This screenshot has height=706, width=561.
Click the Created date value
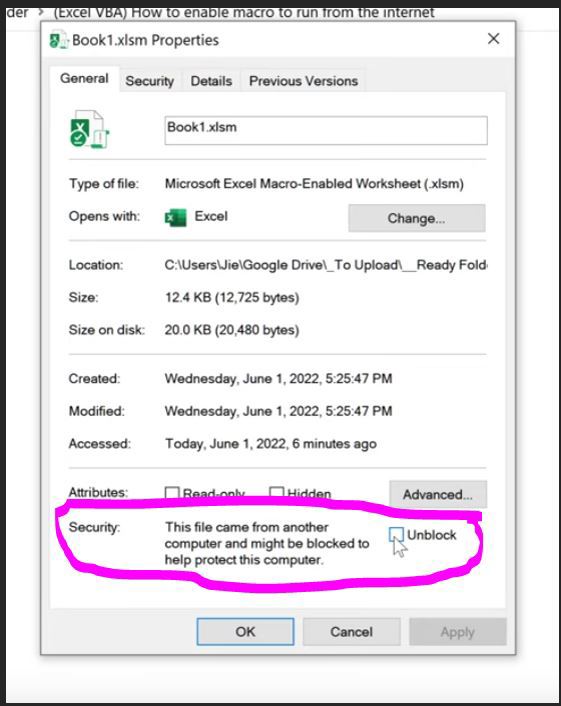coord(278,379)
